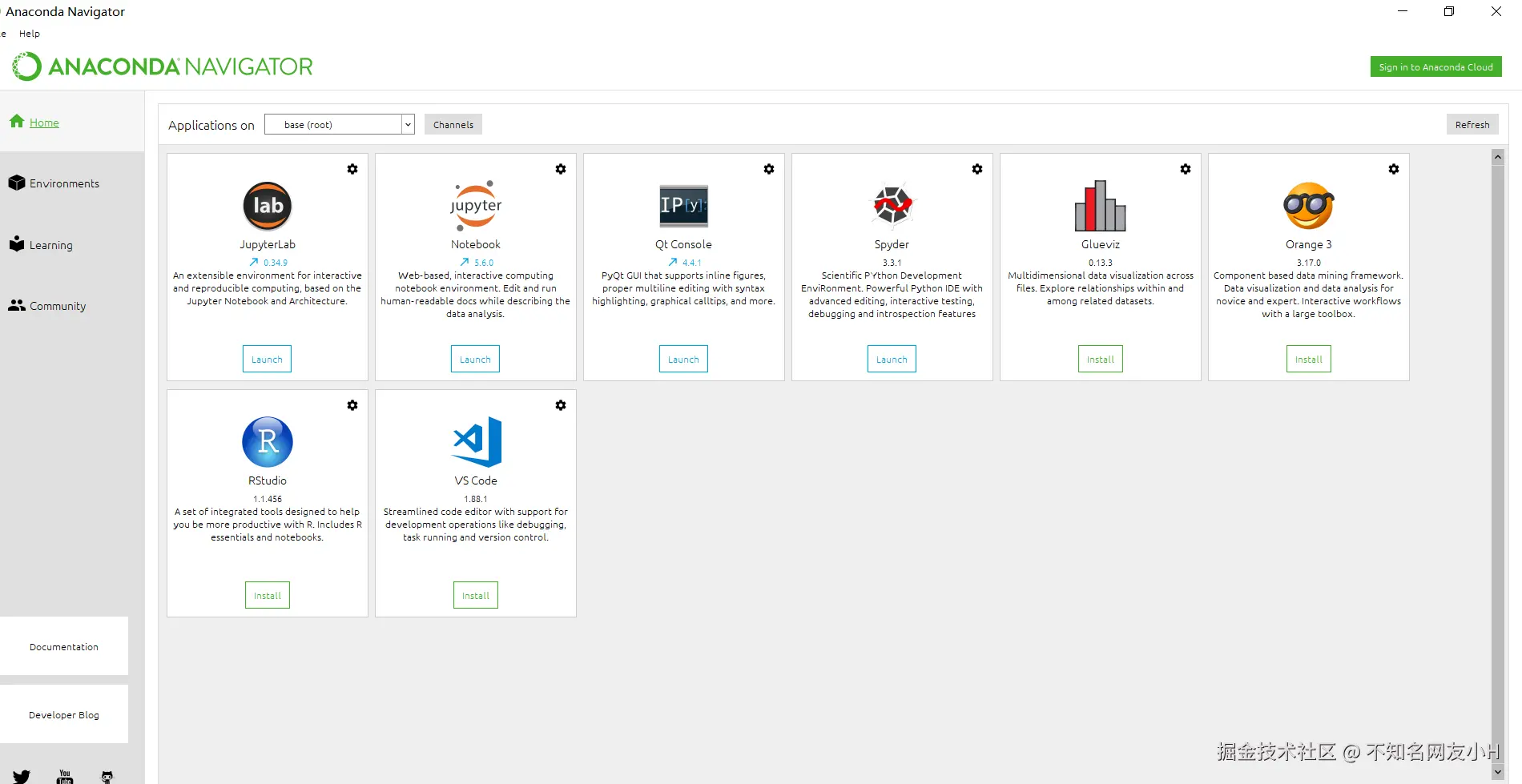This screenshot has height=784, width=1522.
Task: Open the Help menu
Action: 30,34
